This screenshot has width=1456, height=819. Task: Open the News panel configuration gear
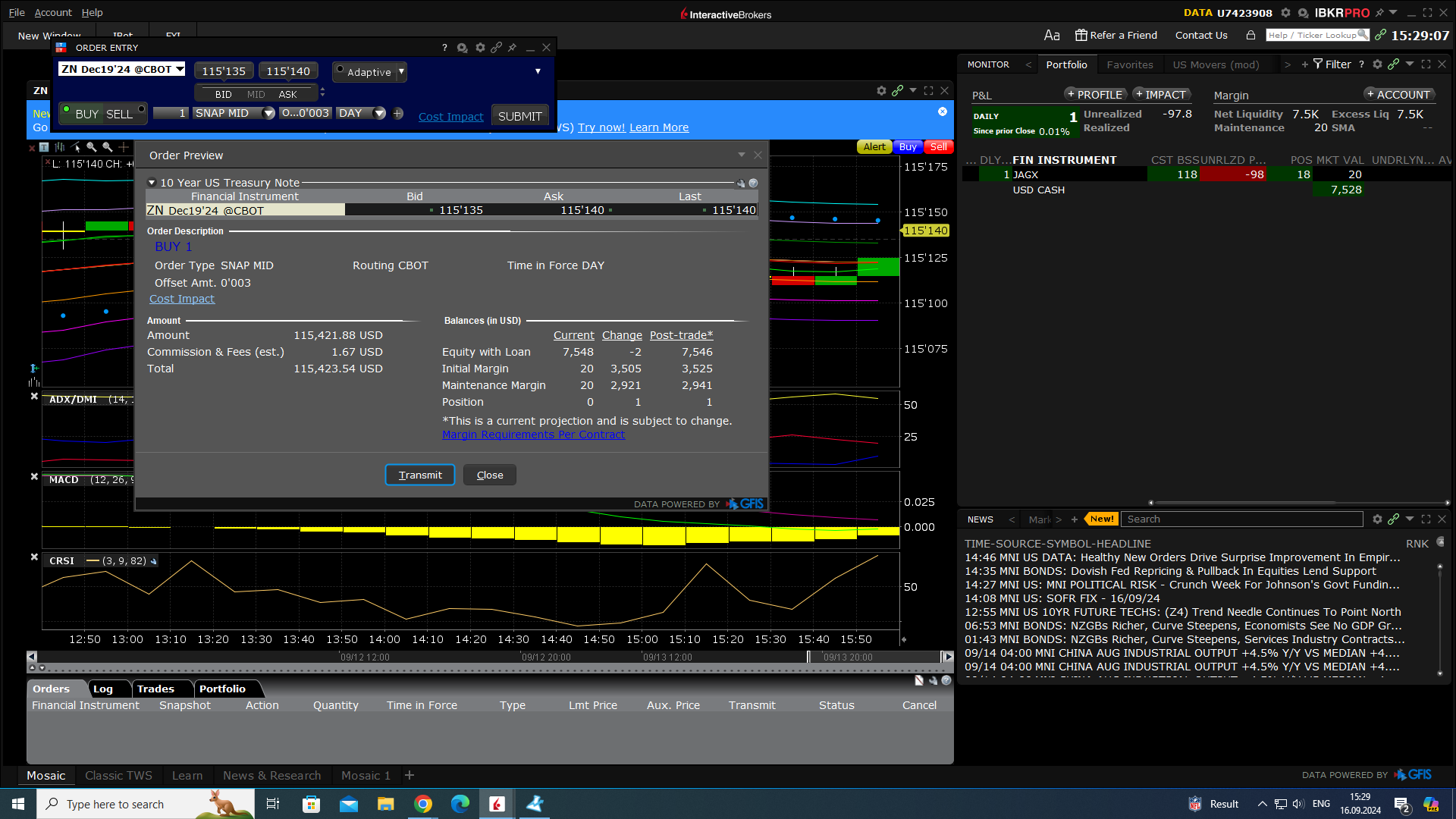click(x=1377, y=519)
